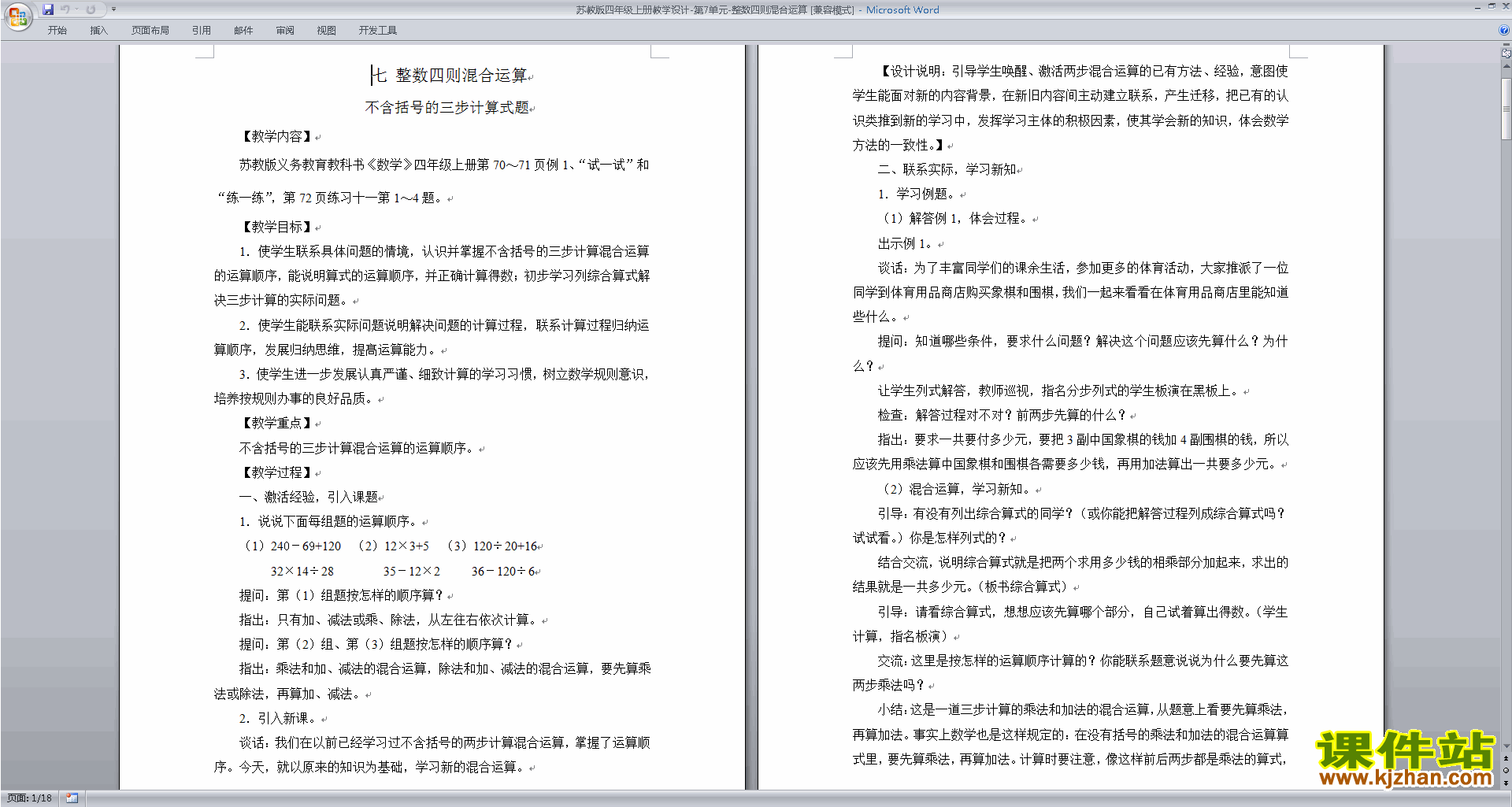Open the 开发工具 ribbon tab
The width and height of the screenshot is (1512, 807).
[378, 30]
